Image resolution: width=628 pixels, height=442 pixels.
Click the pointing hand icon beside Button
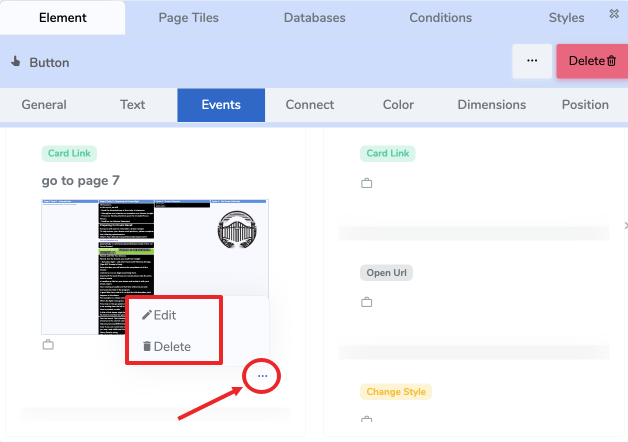click(15, 61)
